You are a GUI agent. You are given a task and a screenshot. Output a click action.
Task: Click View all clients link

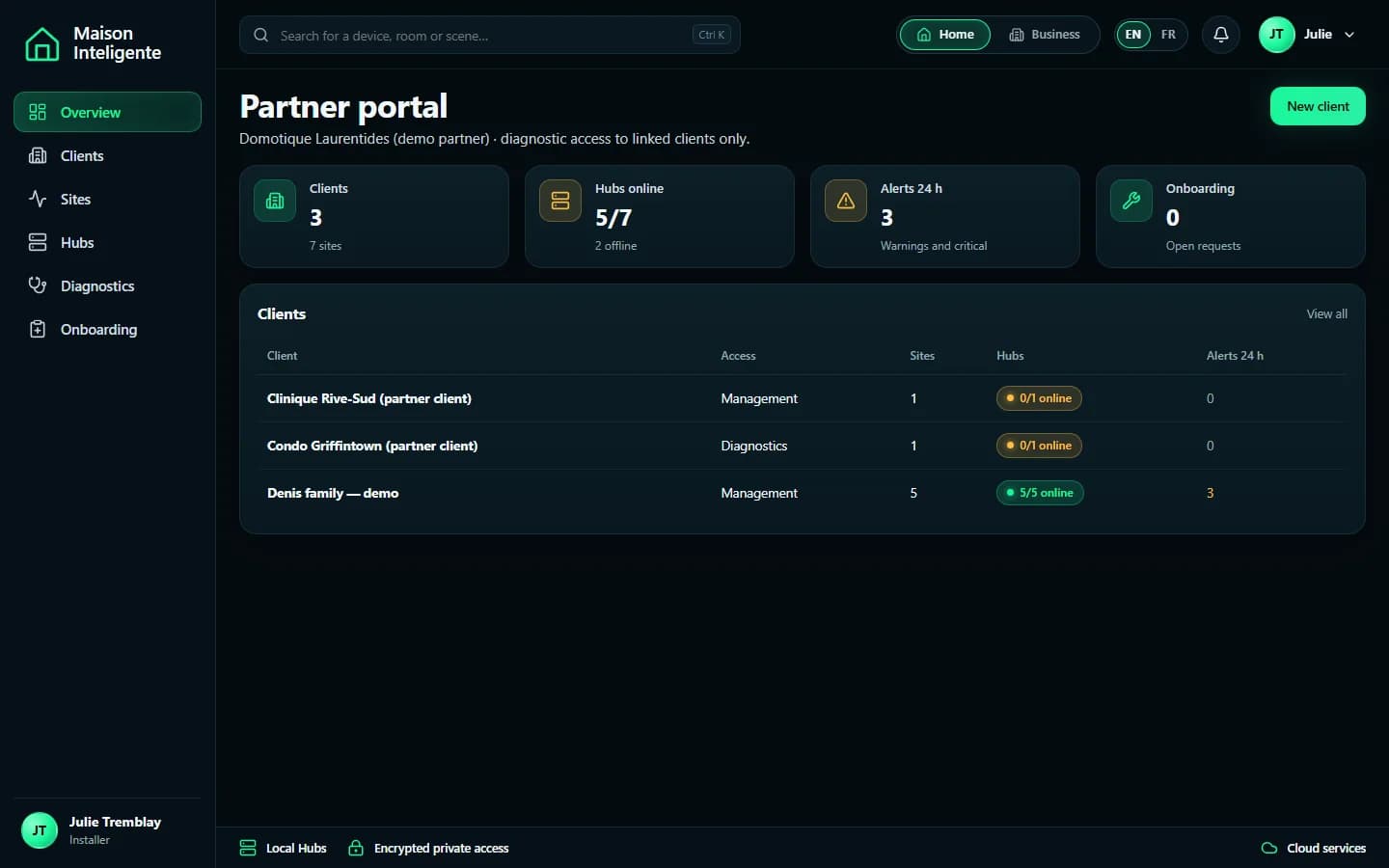coord(1326,314)
